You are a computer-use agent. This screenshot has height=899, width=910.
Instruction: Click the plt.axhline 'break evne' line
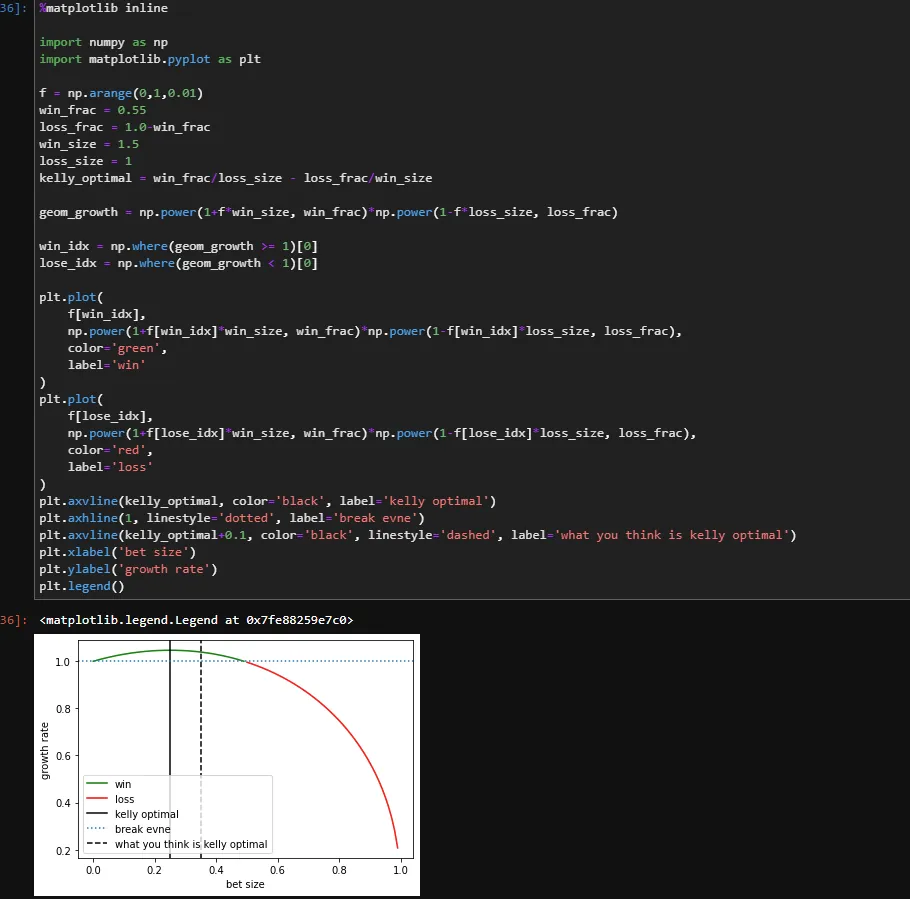coord(232,518)
